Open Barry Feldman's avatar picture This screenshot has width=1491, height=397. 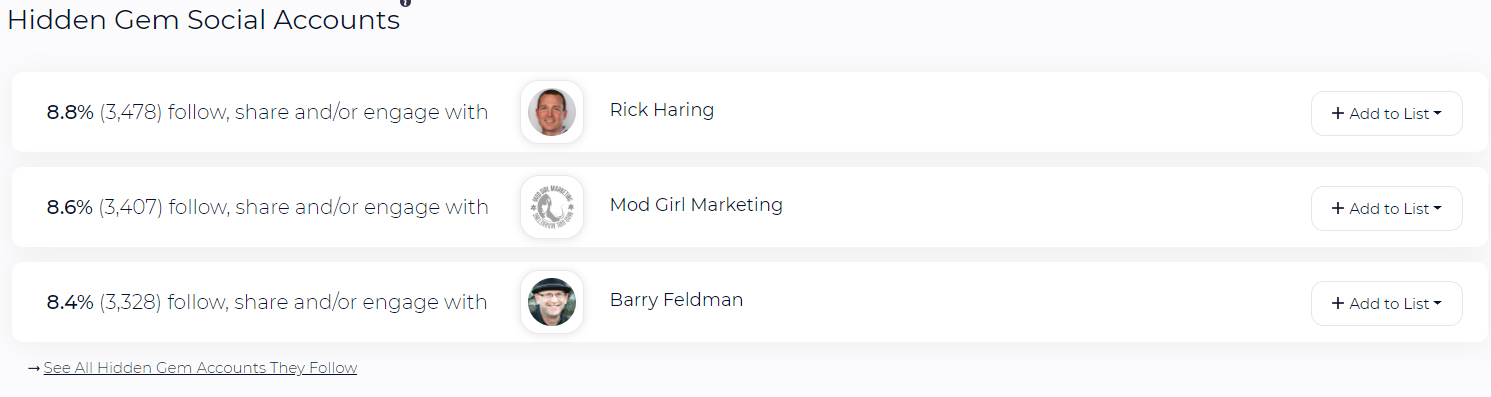click(552, 302)
